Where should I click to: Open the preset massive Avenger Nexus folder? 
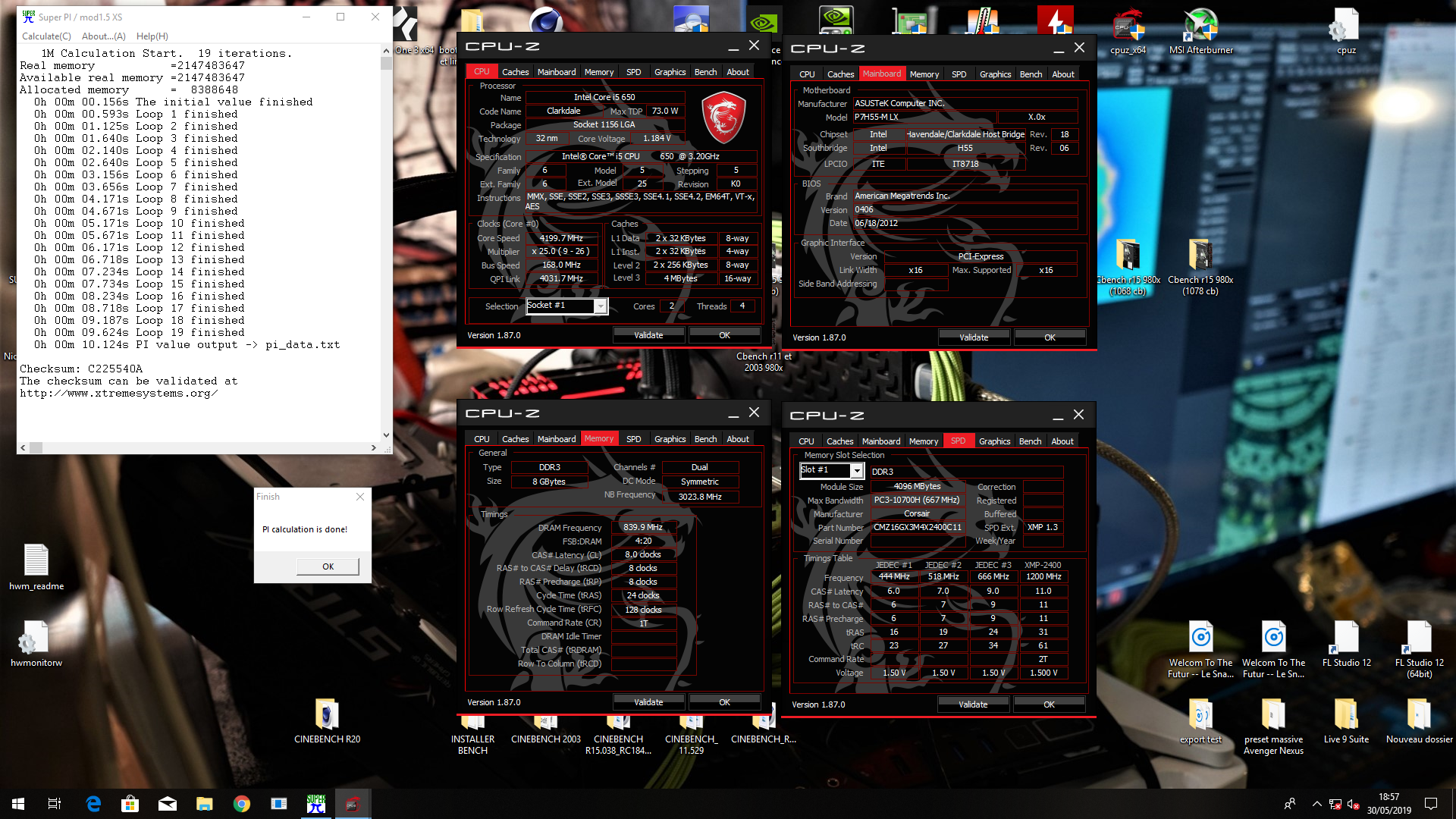click(1273, 726)
